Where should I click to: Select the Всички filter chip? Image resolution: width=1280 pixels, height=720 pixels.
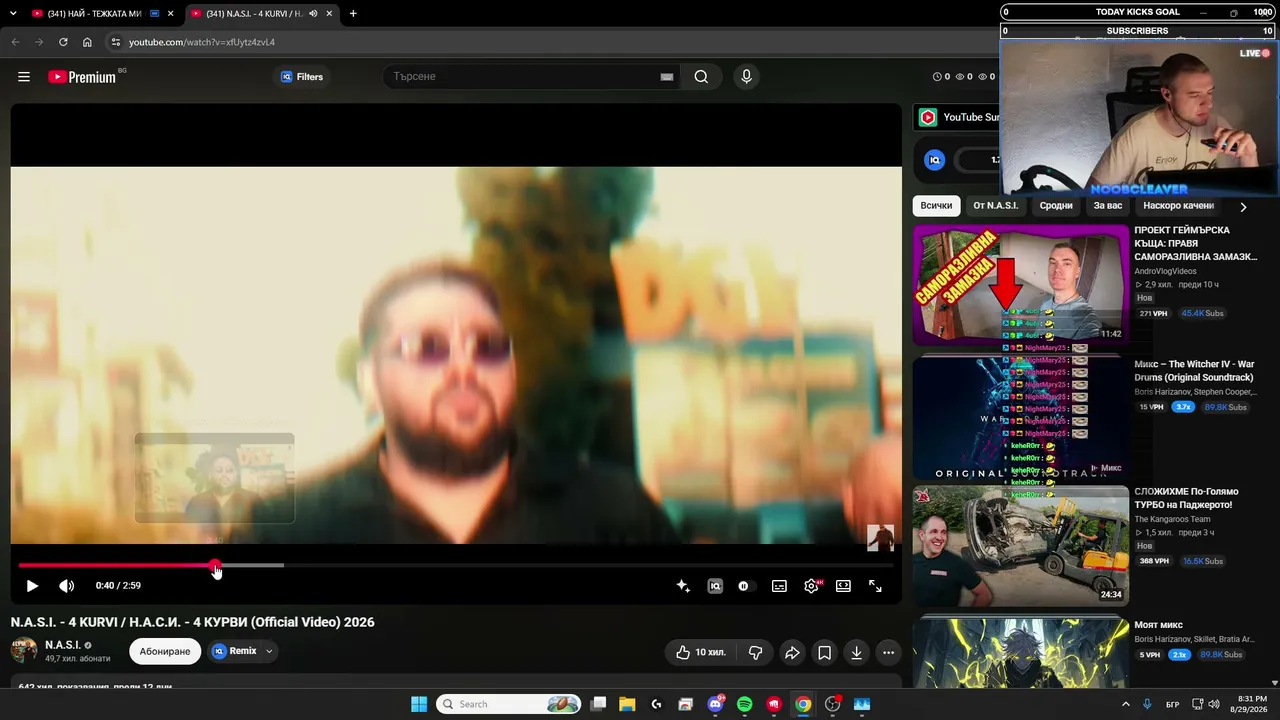[x=936, y=206]
